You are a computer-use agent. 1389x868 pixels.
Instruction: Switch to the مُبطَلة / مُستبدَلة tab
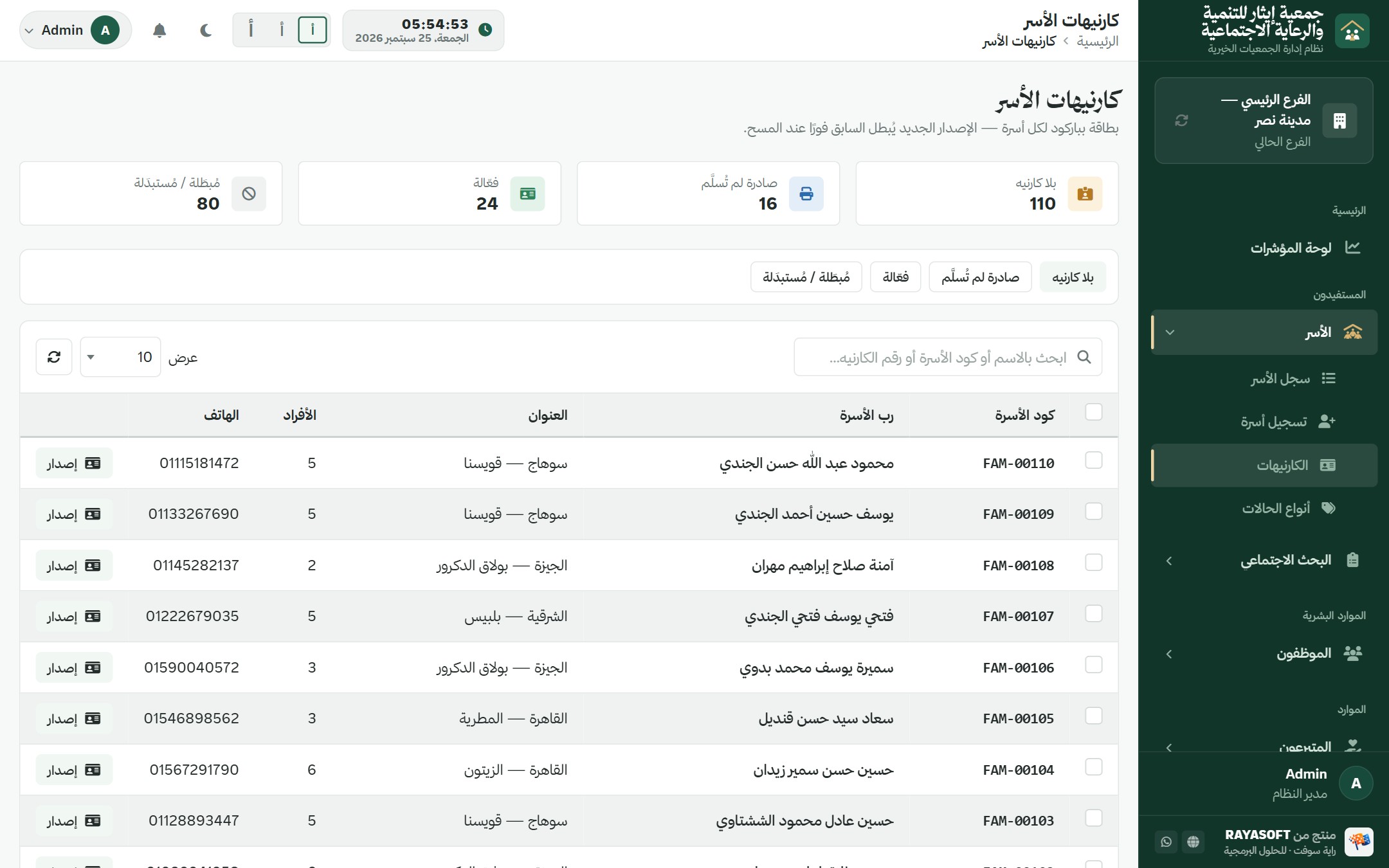point(806,277)
